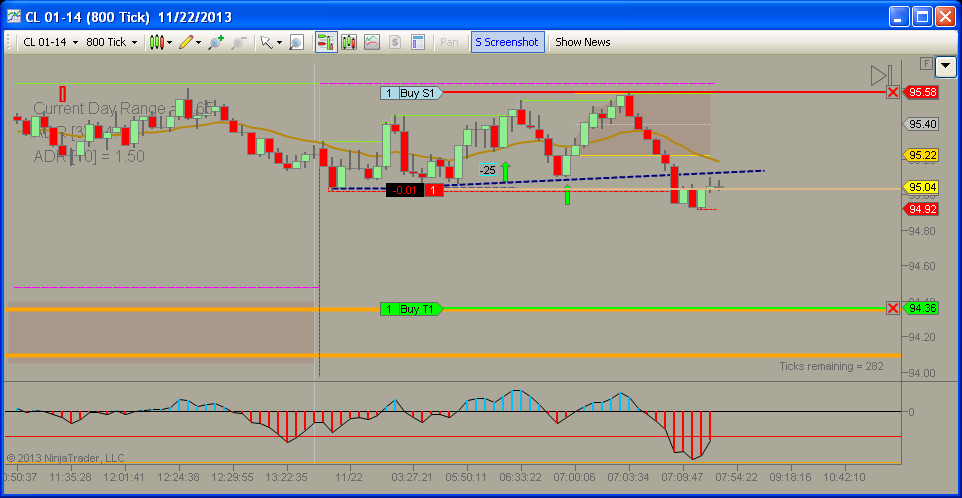Image resolution: width=962 pixels, height=498 pixels.
Task: Click the -25 trade marker label
Action: tap(488, 170)
